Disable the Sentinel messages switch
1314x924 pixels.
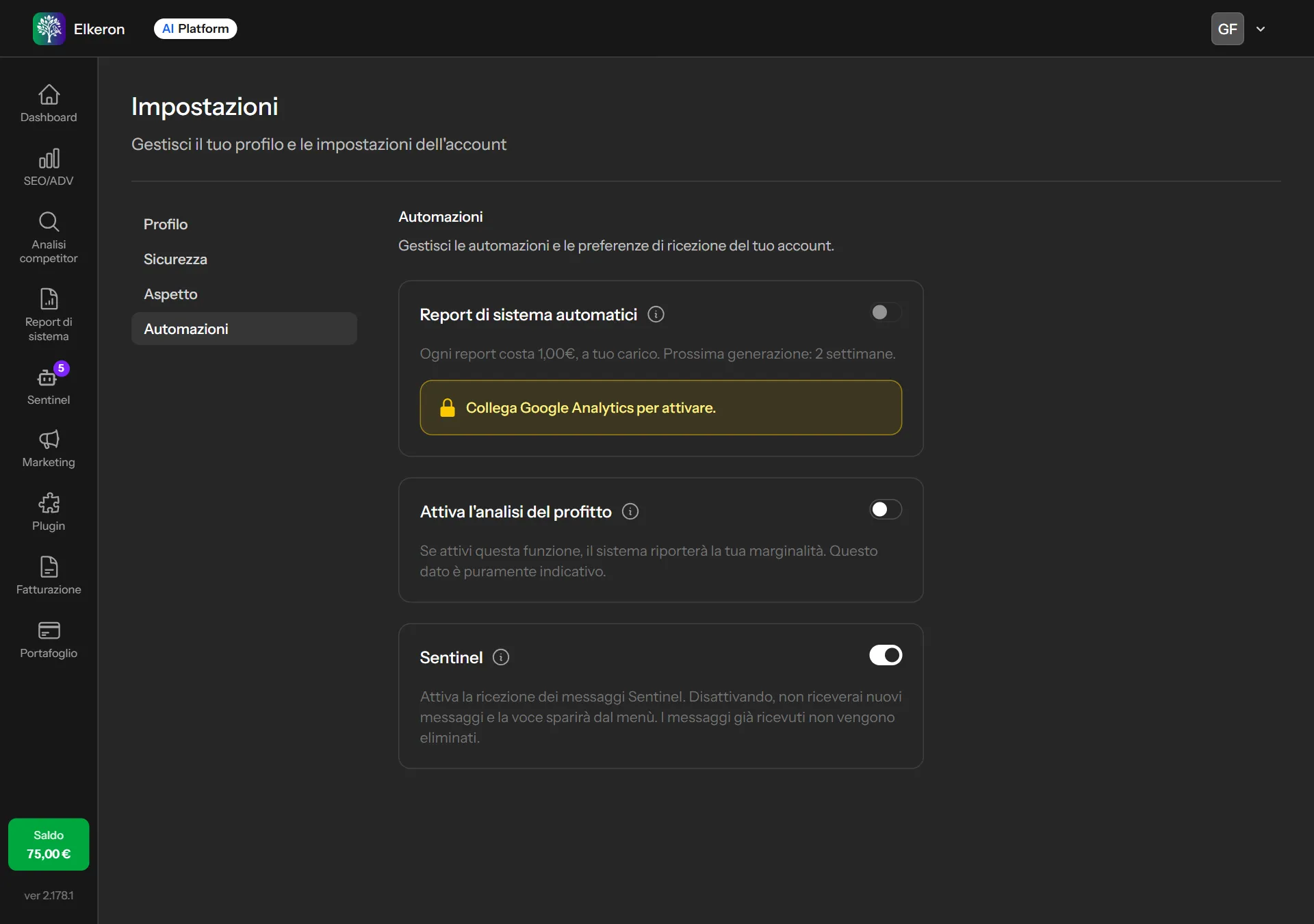click(886, 655)
